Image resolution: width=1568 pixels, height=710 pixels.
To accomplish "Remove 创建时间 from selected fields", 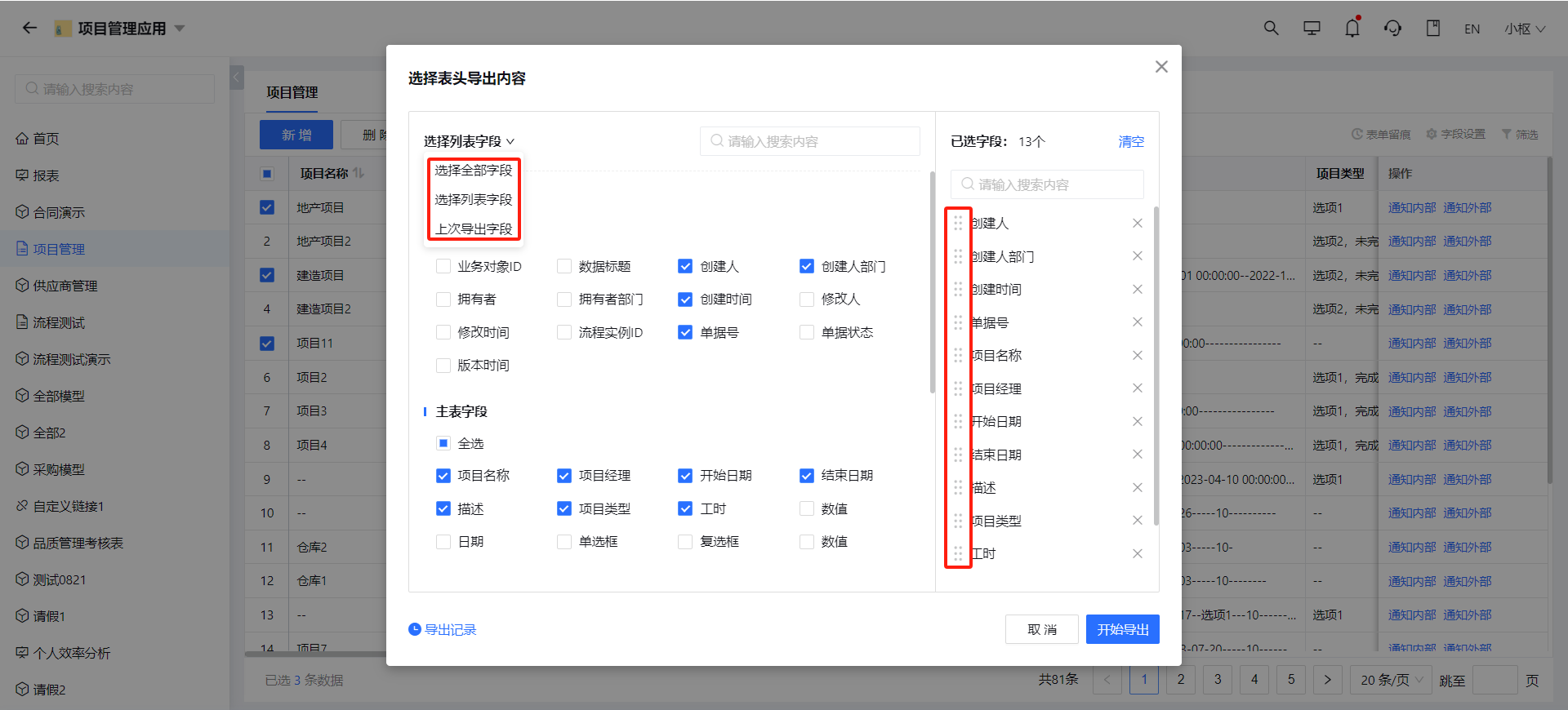I will [1137, 289].
